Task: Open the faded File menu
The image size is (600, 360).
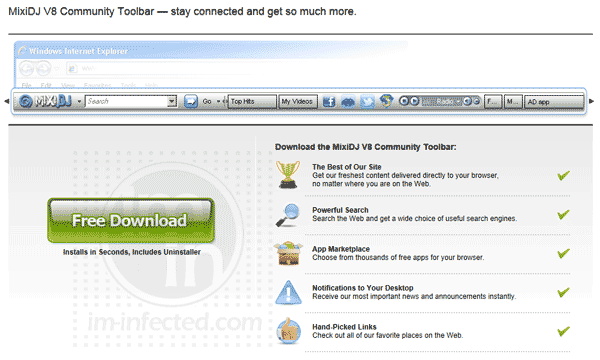Action: click(x=26, y=85)
